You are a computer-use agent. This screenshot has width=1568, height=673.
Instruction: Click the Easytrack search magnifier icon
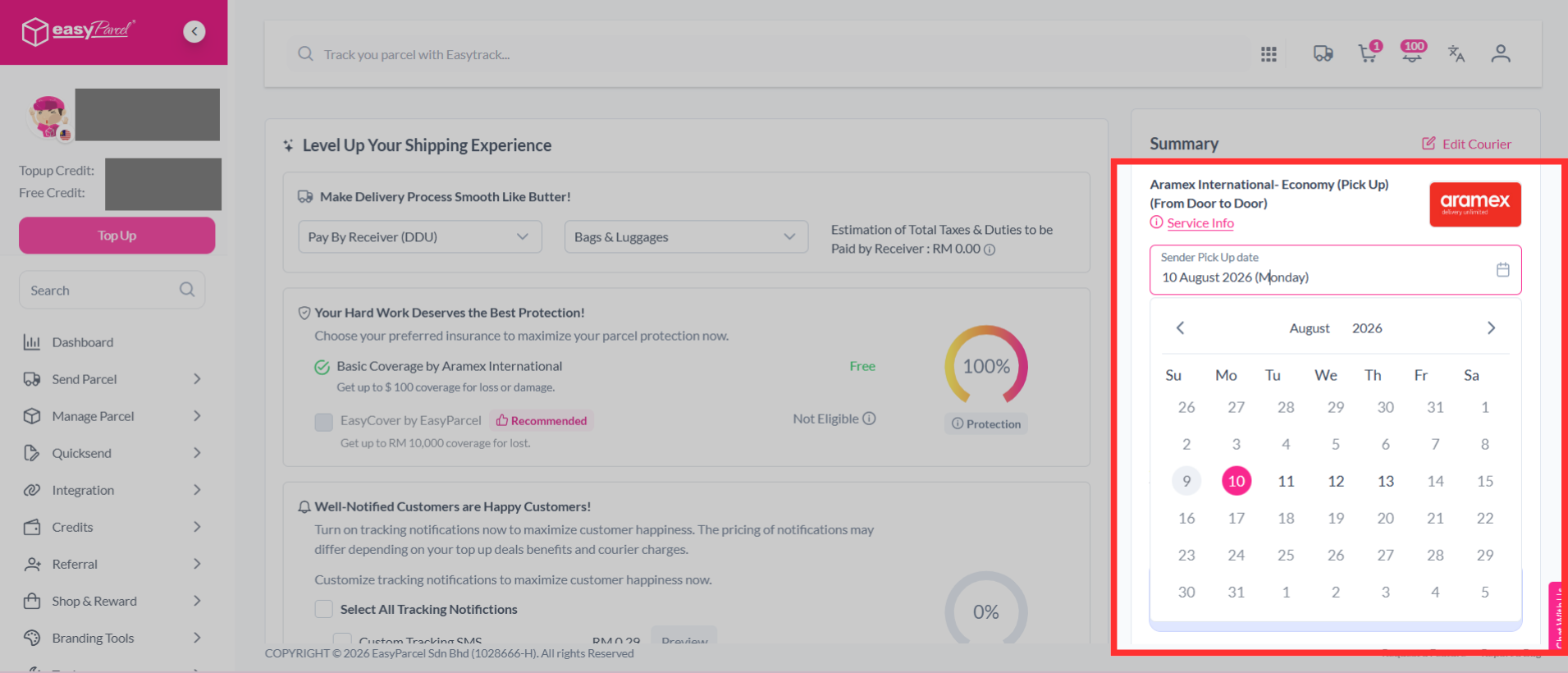[305, 54]
